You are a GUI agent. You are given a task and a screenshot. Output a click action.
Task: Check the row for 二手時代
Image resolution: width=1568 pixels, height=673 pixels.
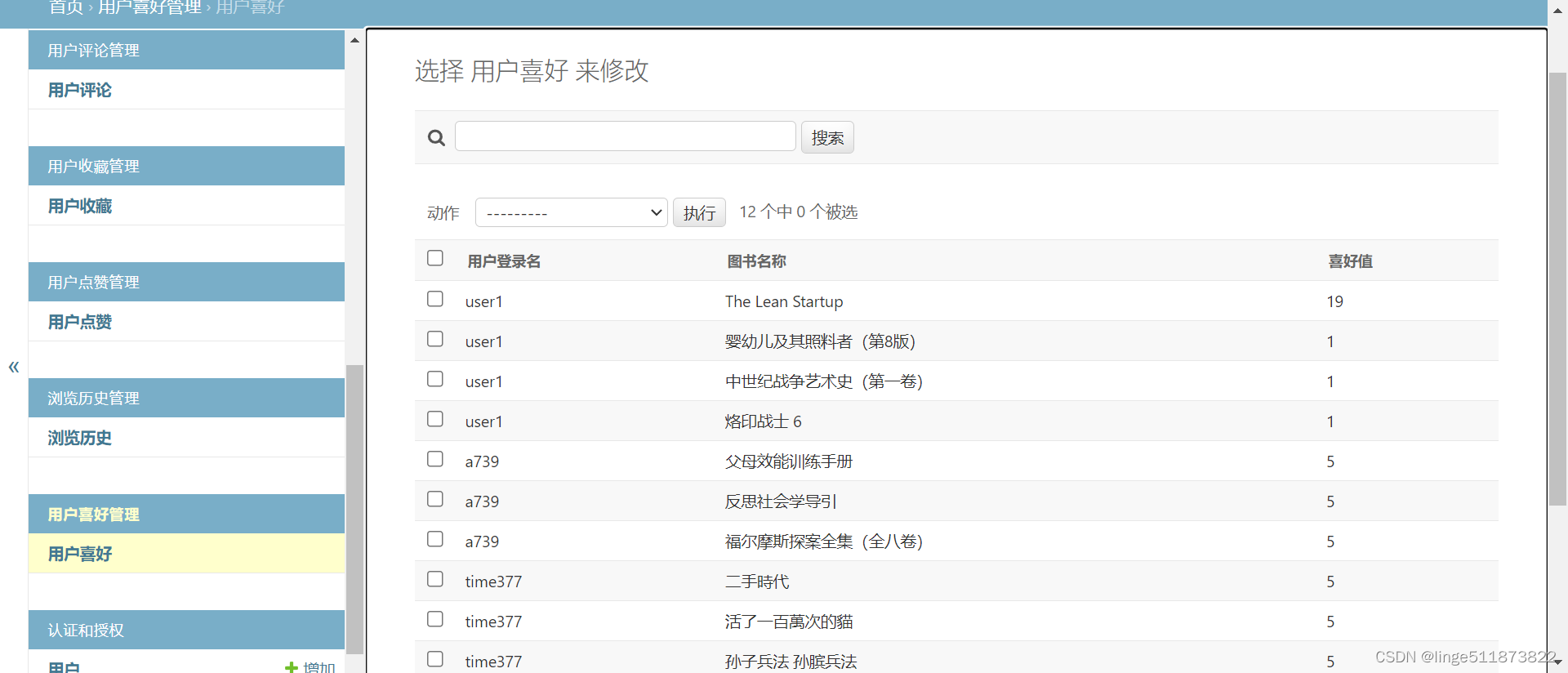tap(435, 579)
